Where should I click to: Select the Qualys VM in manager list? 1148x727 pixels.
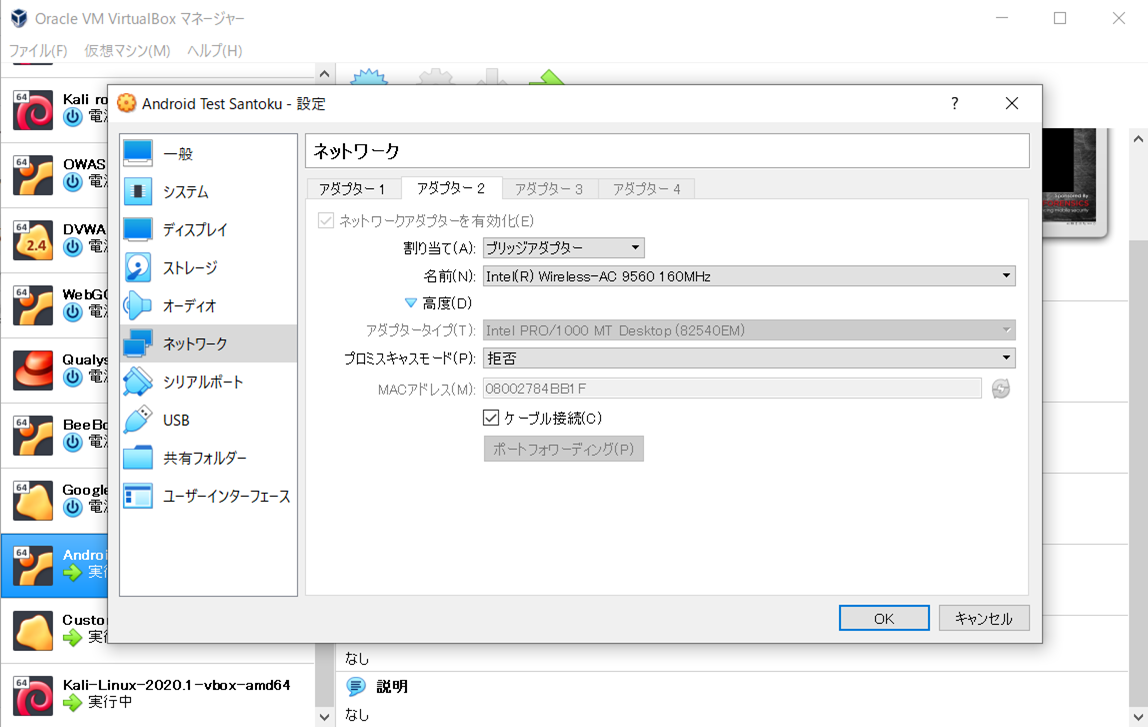tap(55, 370)
